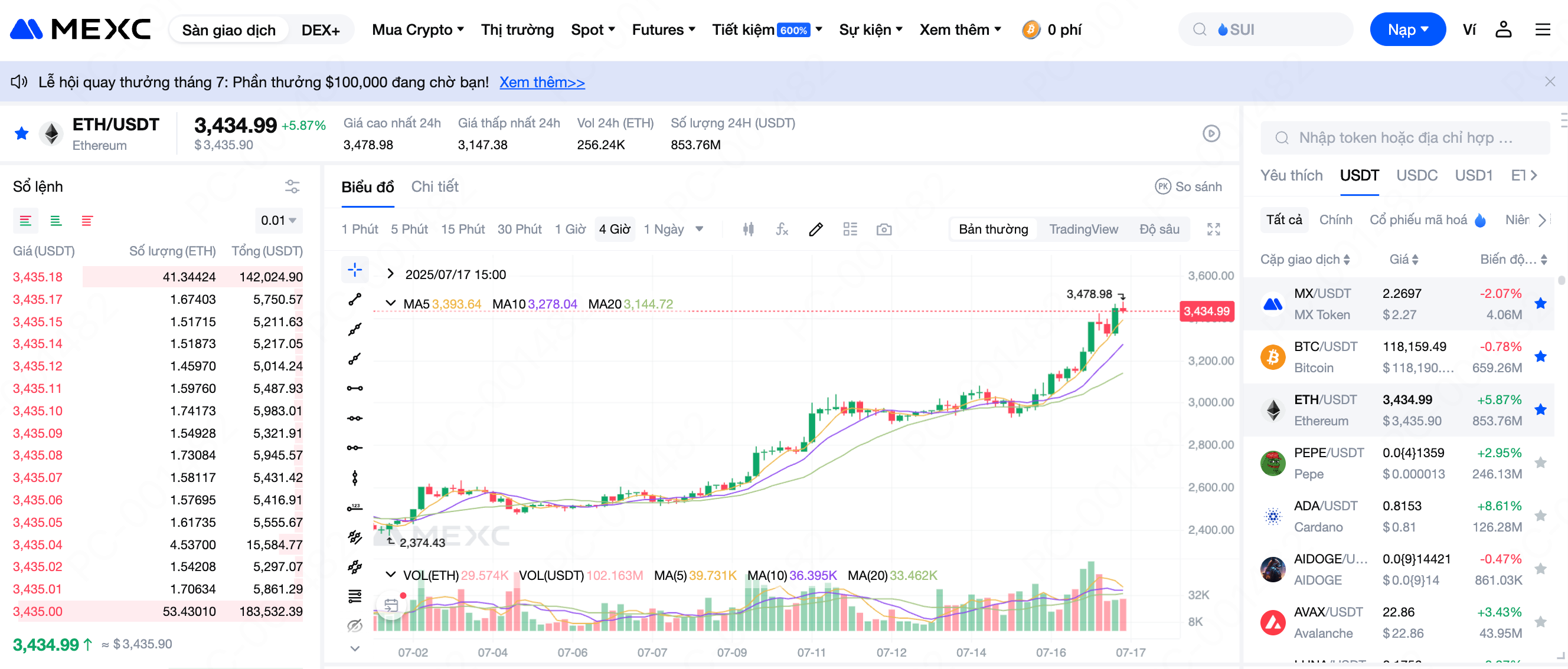Open order book settings slider icon
1568x669 pixels.
(x=292, y=186)
